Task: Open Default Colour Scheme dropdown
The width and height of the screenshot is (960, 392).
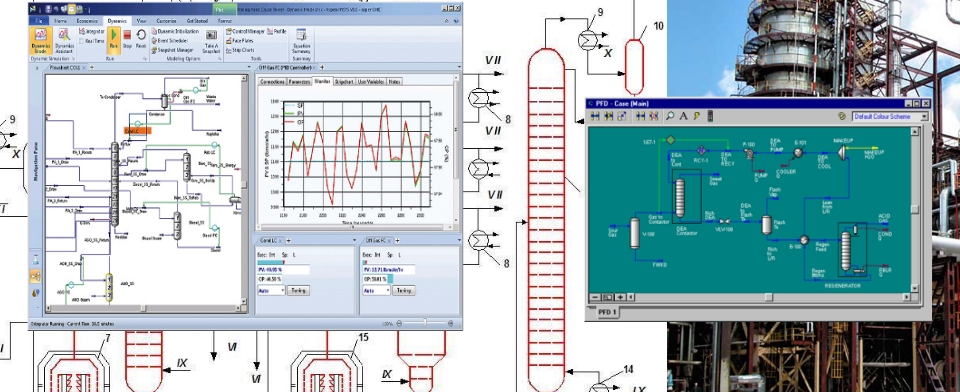Action: 890,116
